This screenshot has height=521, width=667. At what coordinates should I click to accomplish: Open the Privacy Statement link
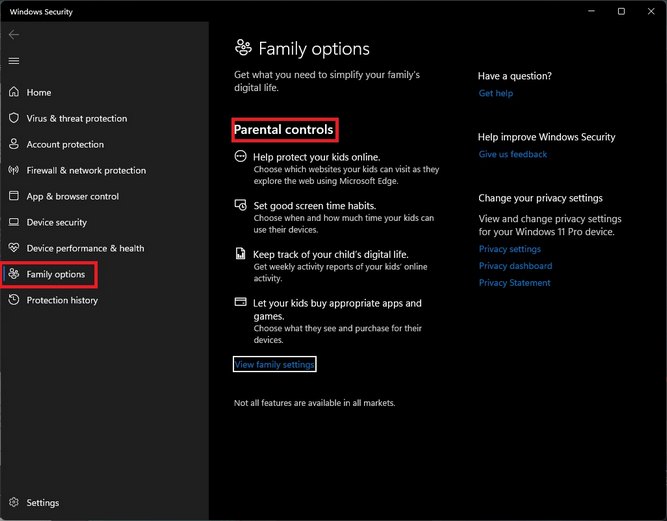[514, 283]
